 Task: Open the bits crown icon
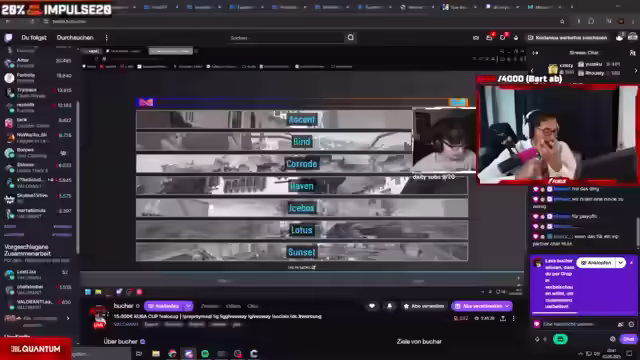click(x=516, y=38)
